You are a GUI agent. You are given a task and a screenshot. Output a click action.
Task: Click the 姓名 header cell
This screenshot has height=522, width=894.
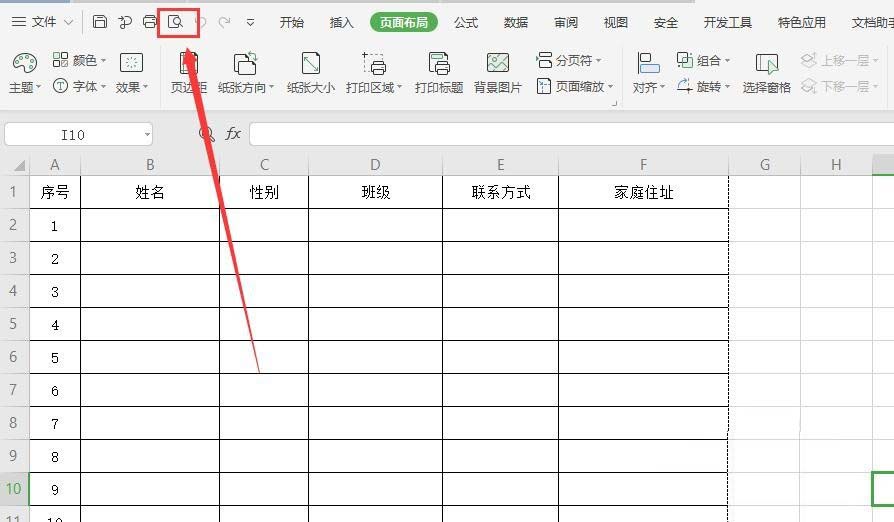150,192
